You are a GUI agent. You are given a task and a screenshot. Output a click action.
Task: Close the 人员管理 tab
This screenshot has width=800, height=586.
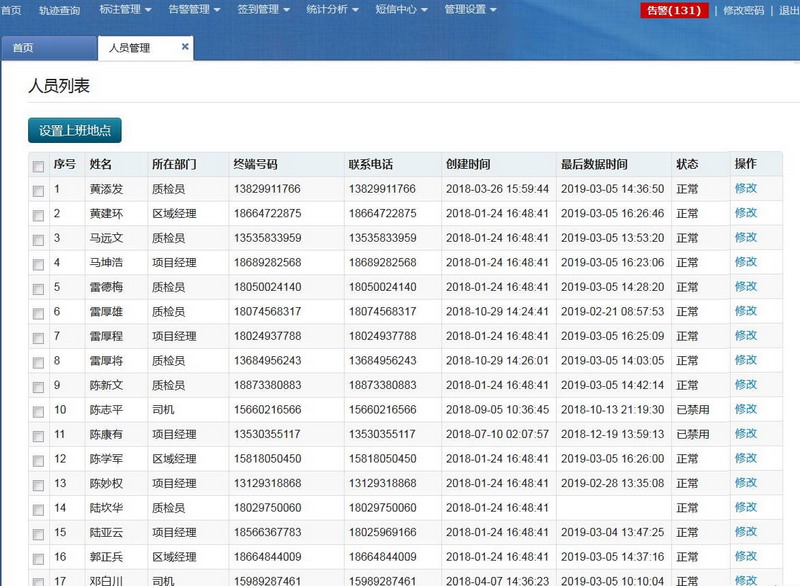(x=185, y=47)
